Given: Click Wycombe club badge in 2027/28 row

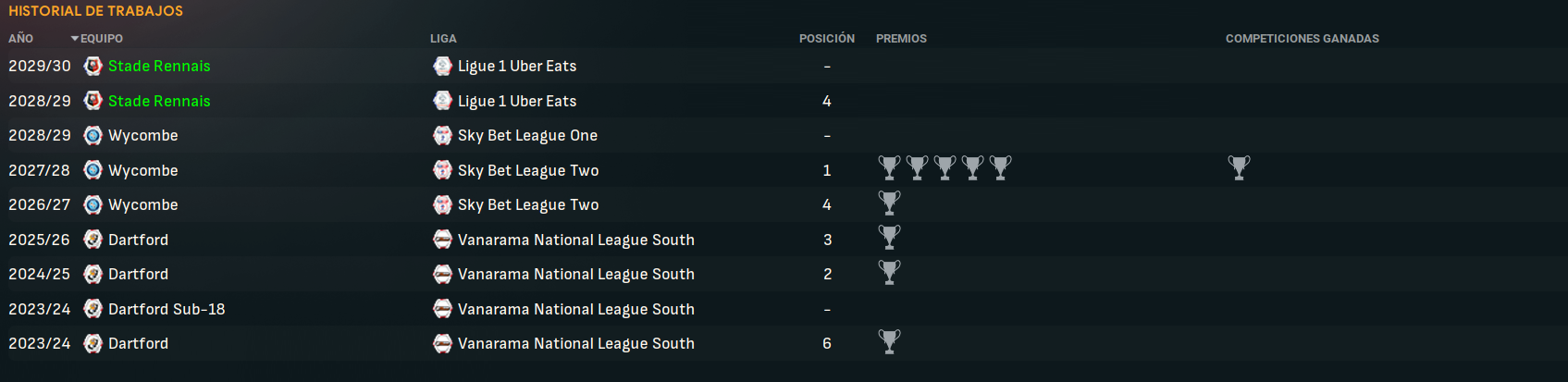Looking at the screenshot, I should [93, 170].
